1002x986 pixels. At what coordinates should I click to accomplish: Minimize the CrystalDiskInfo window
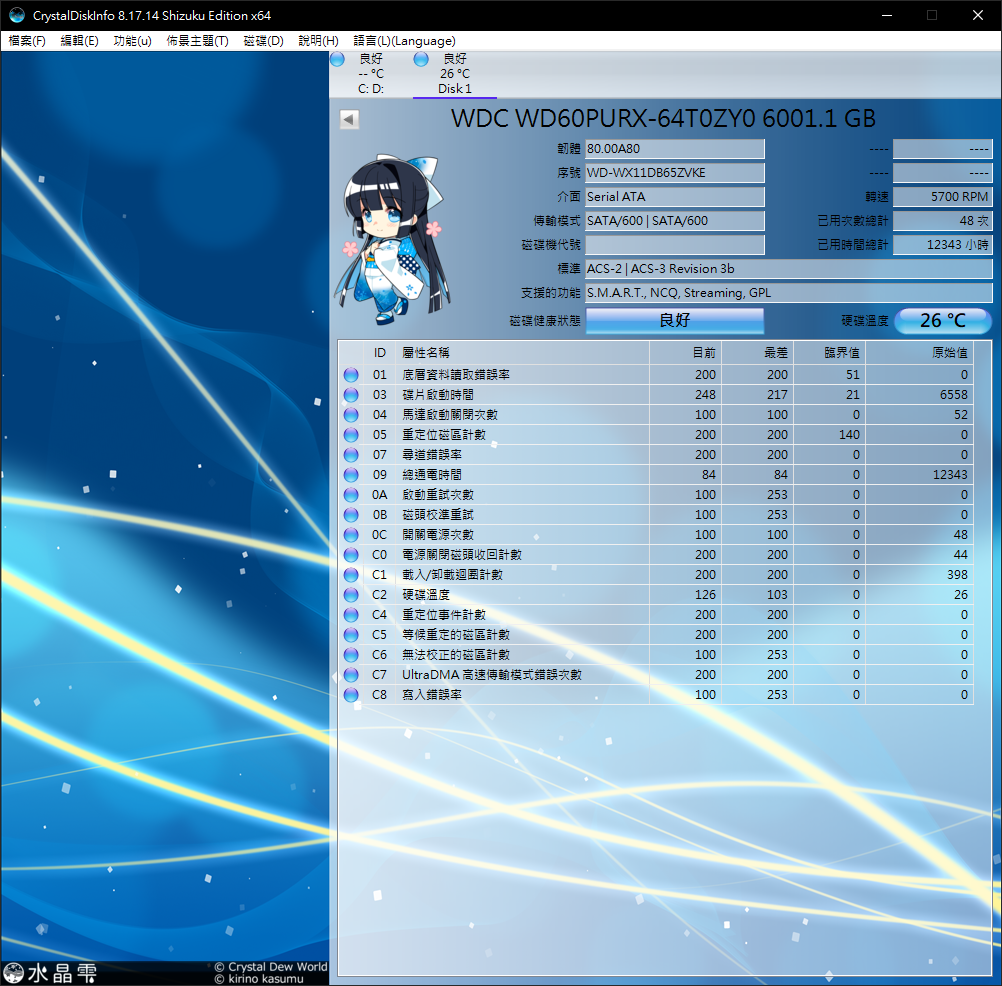[x=887, y=15]
